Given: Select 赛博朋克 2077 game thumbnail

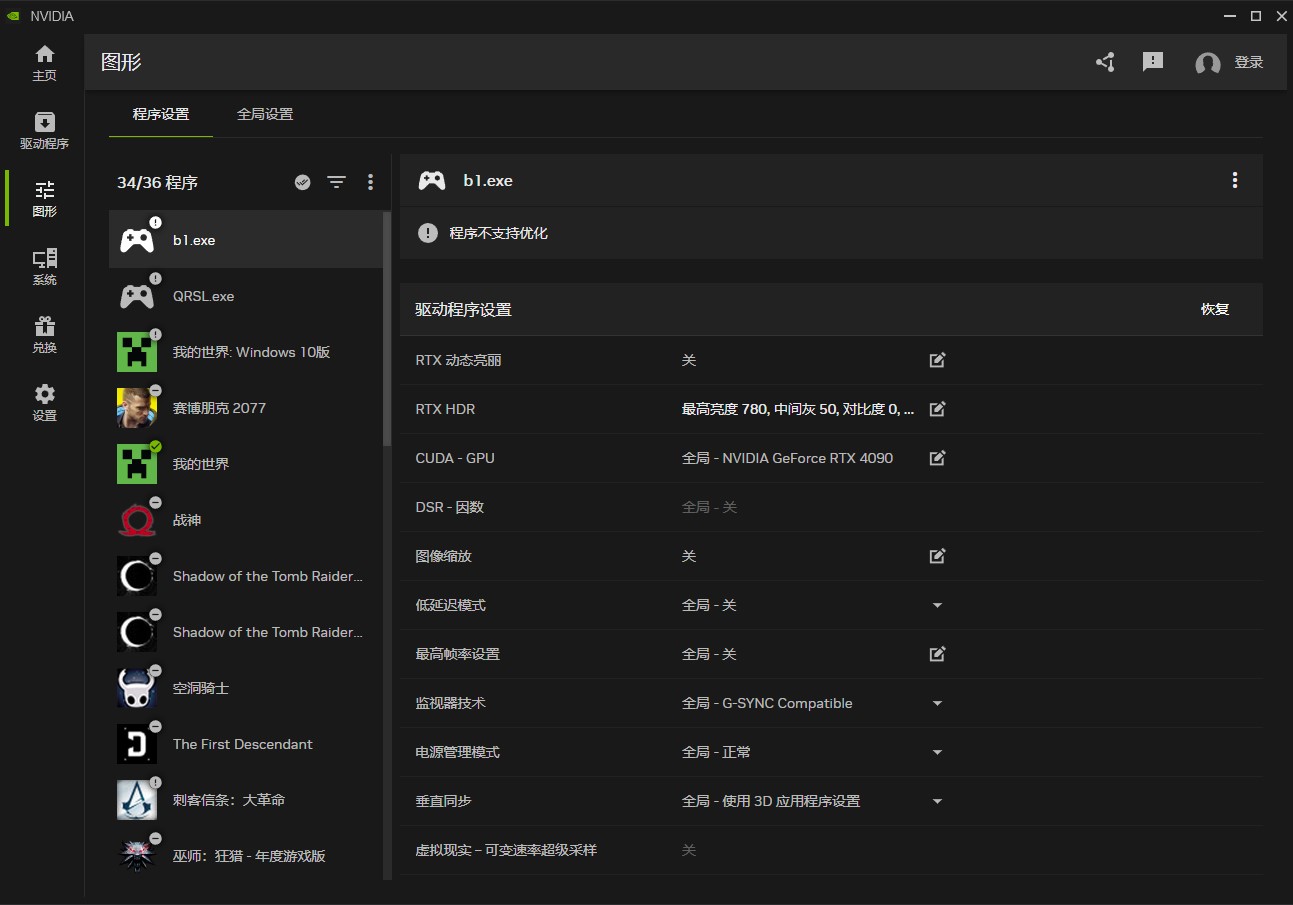Looking at the screenshot, I should click(x=137, y=408).
